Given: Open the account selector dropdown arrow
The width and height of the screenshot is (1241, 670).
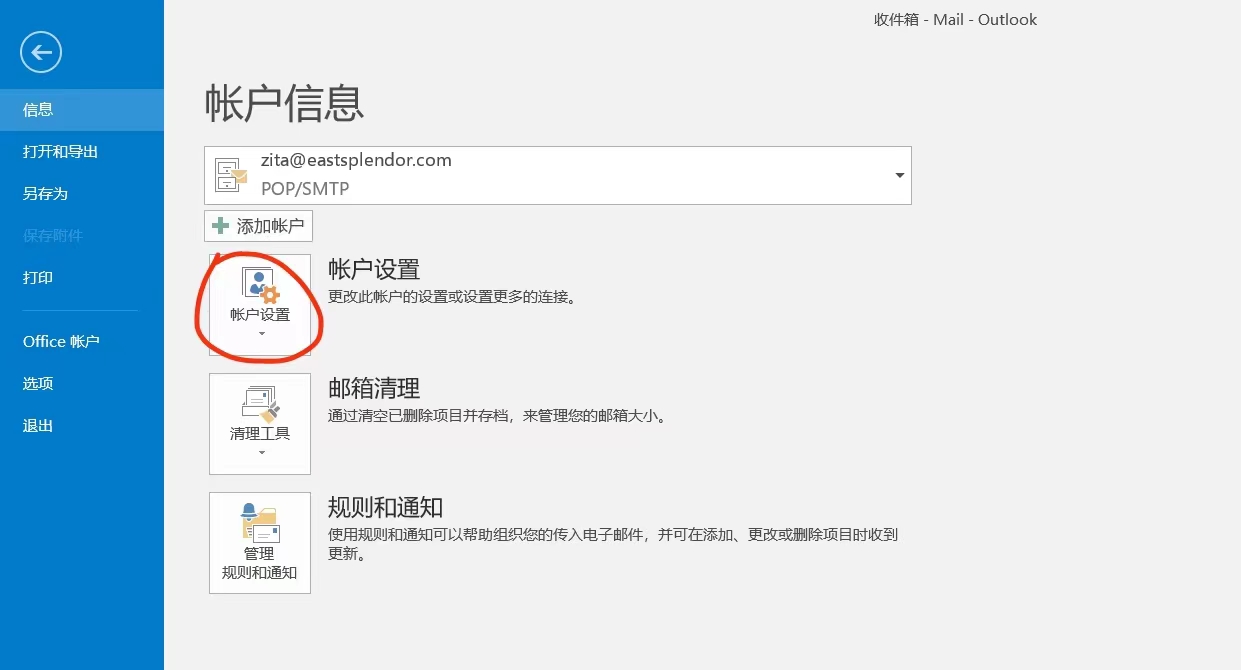Looking at the screenshot, I should 899,175.
